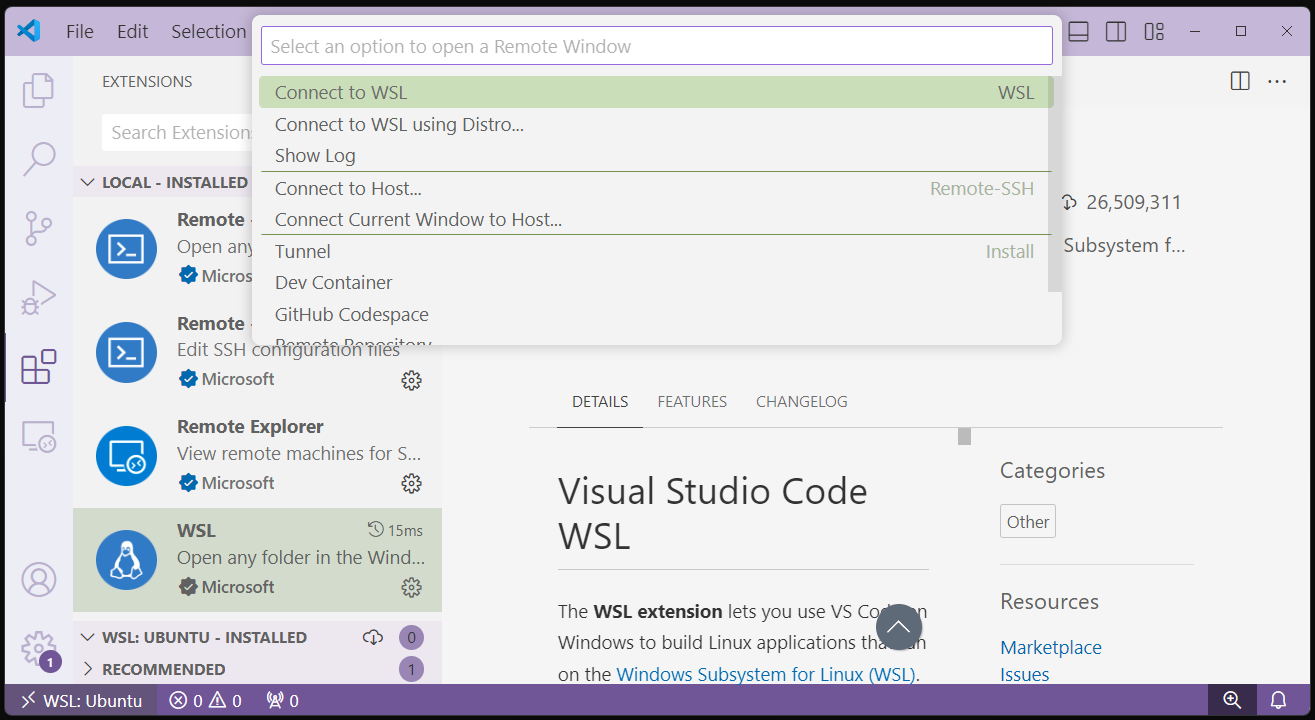This screenshot has height=720, width=1315.
Task: Open the Run and Debug view
Action: pos(38,298)
